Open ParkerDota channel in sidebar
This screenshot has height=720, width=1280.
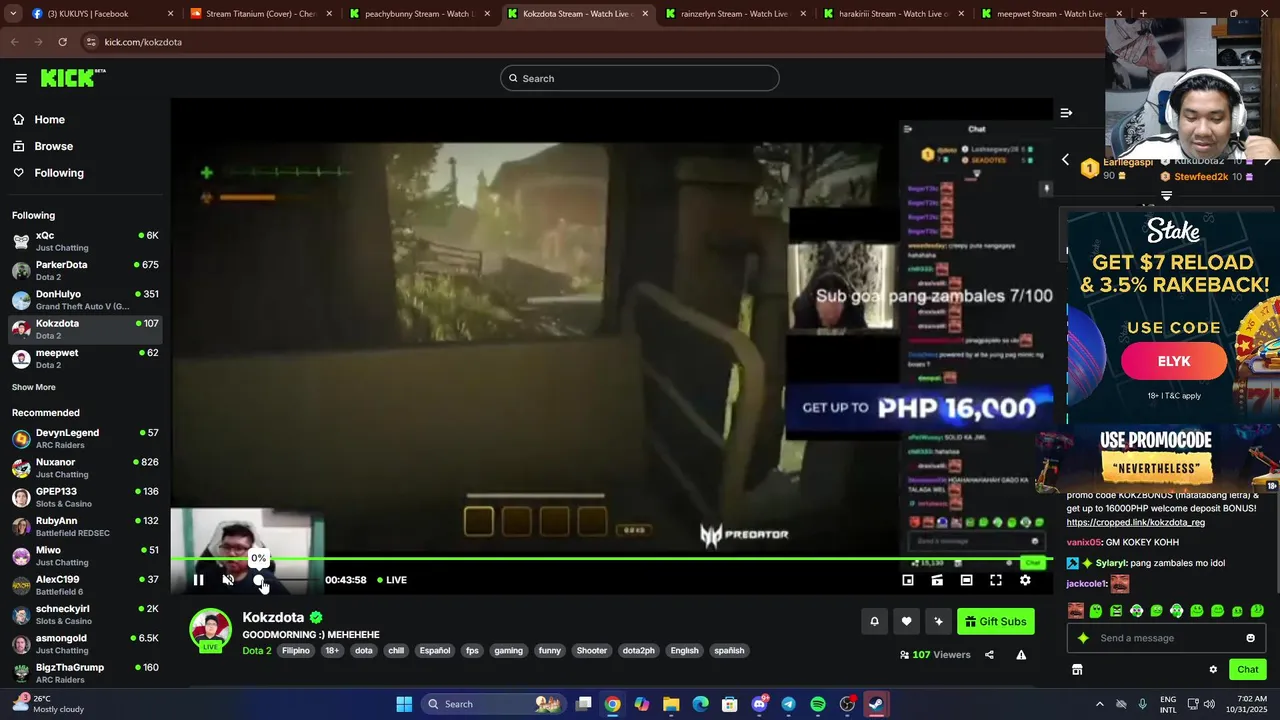pos(85,270)
